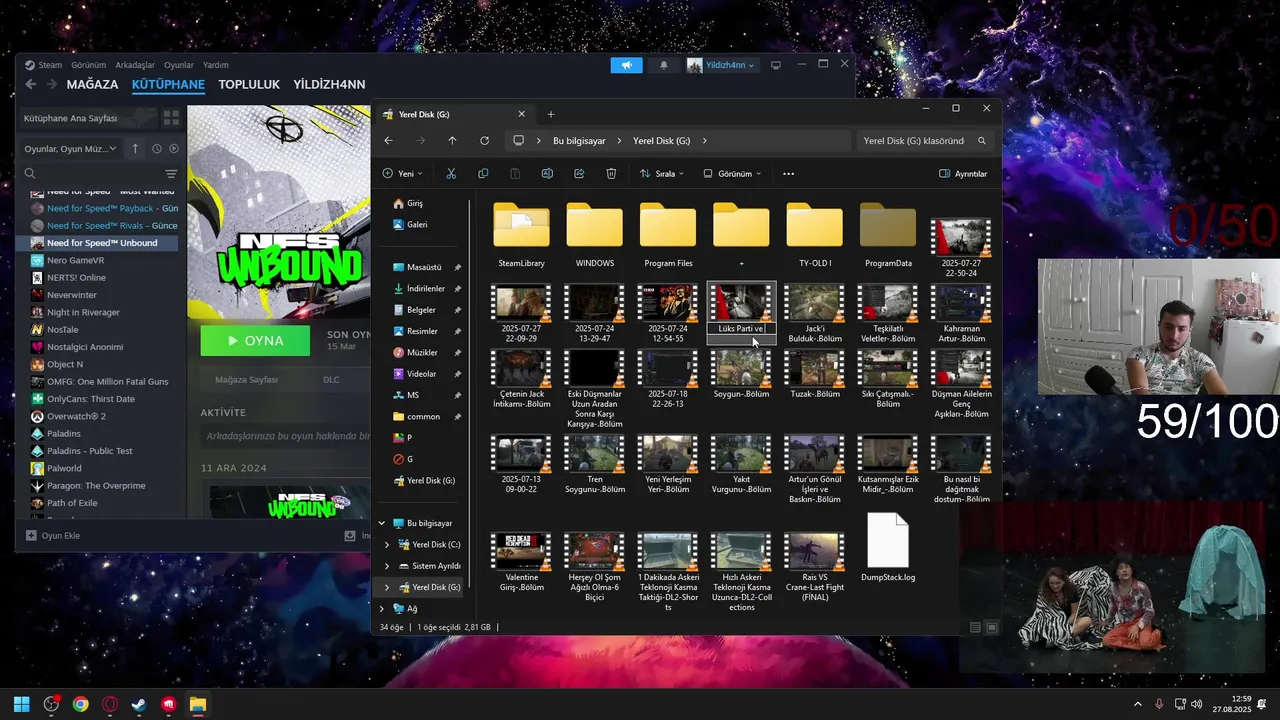
Task: Click the Copy icon in Explorer toolbar
Action: tap(483, 173)
